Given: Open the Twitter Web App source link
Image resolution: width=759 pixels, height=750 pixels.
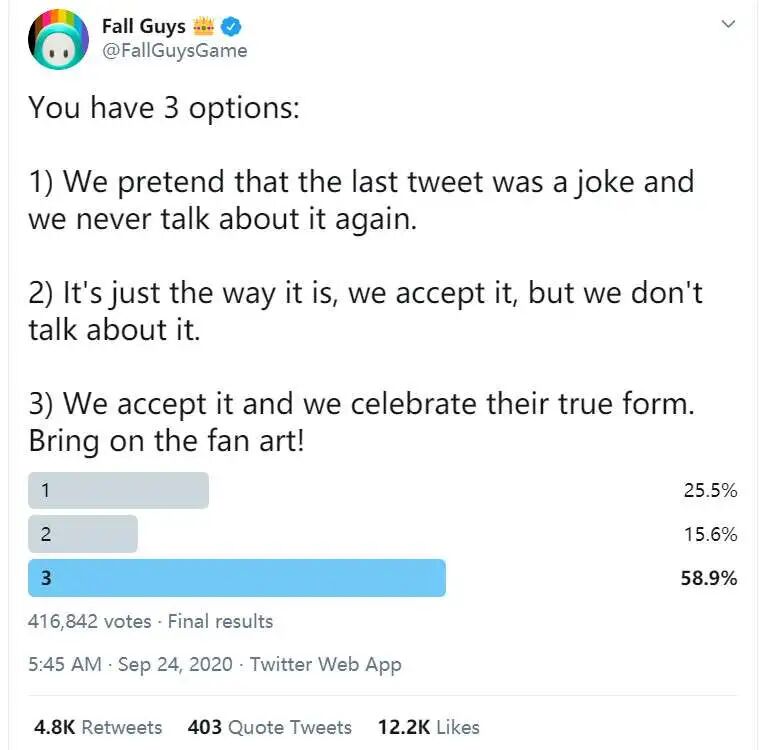Looking at the screenshot, I should coord(326,664).
